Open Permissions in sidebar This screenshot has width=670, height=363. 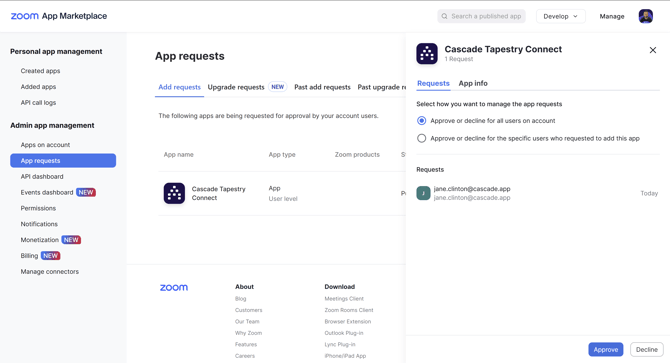click(38, 208)
